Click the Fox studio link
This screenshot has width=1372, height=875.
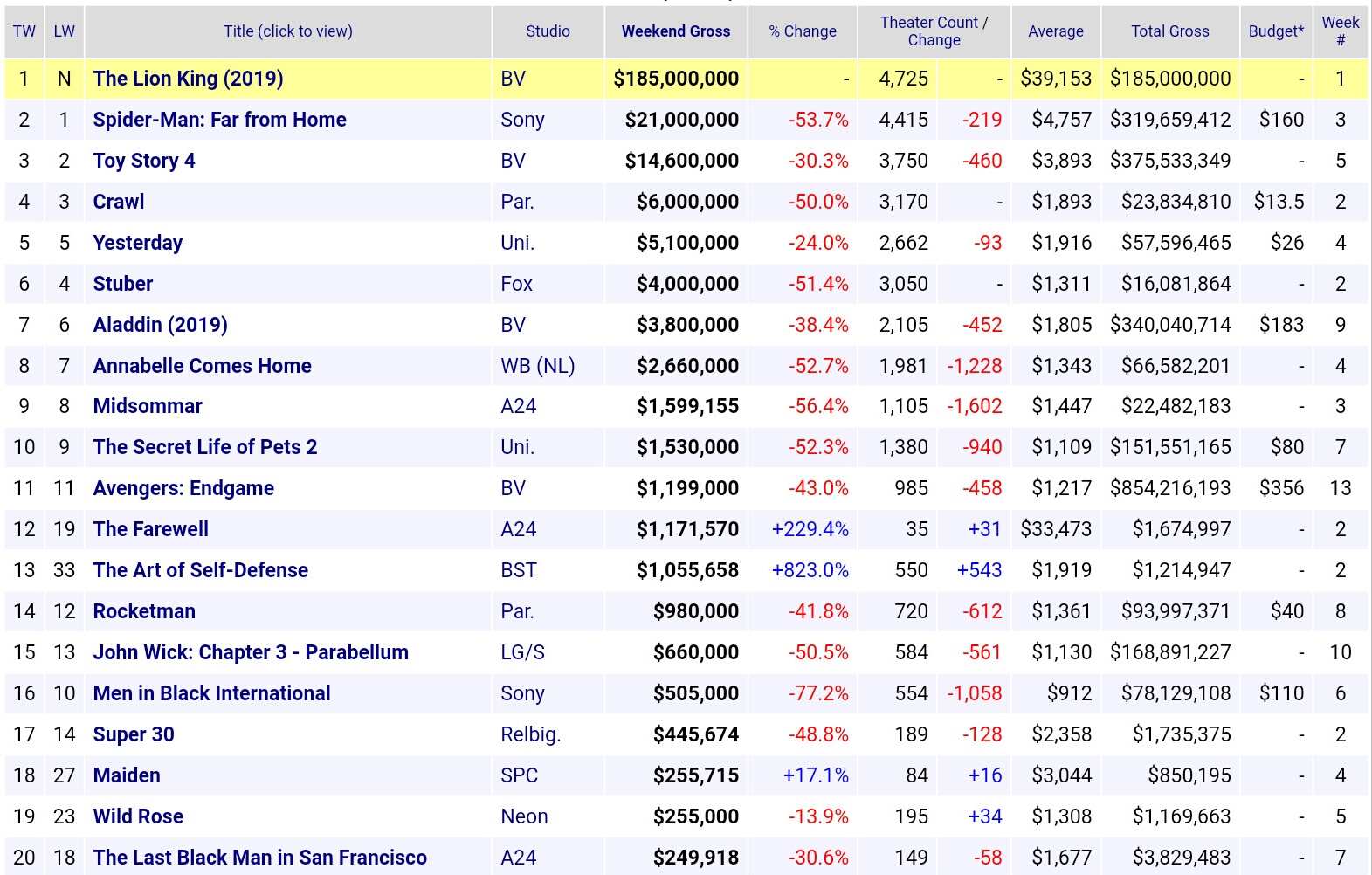click(516, 284)
